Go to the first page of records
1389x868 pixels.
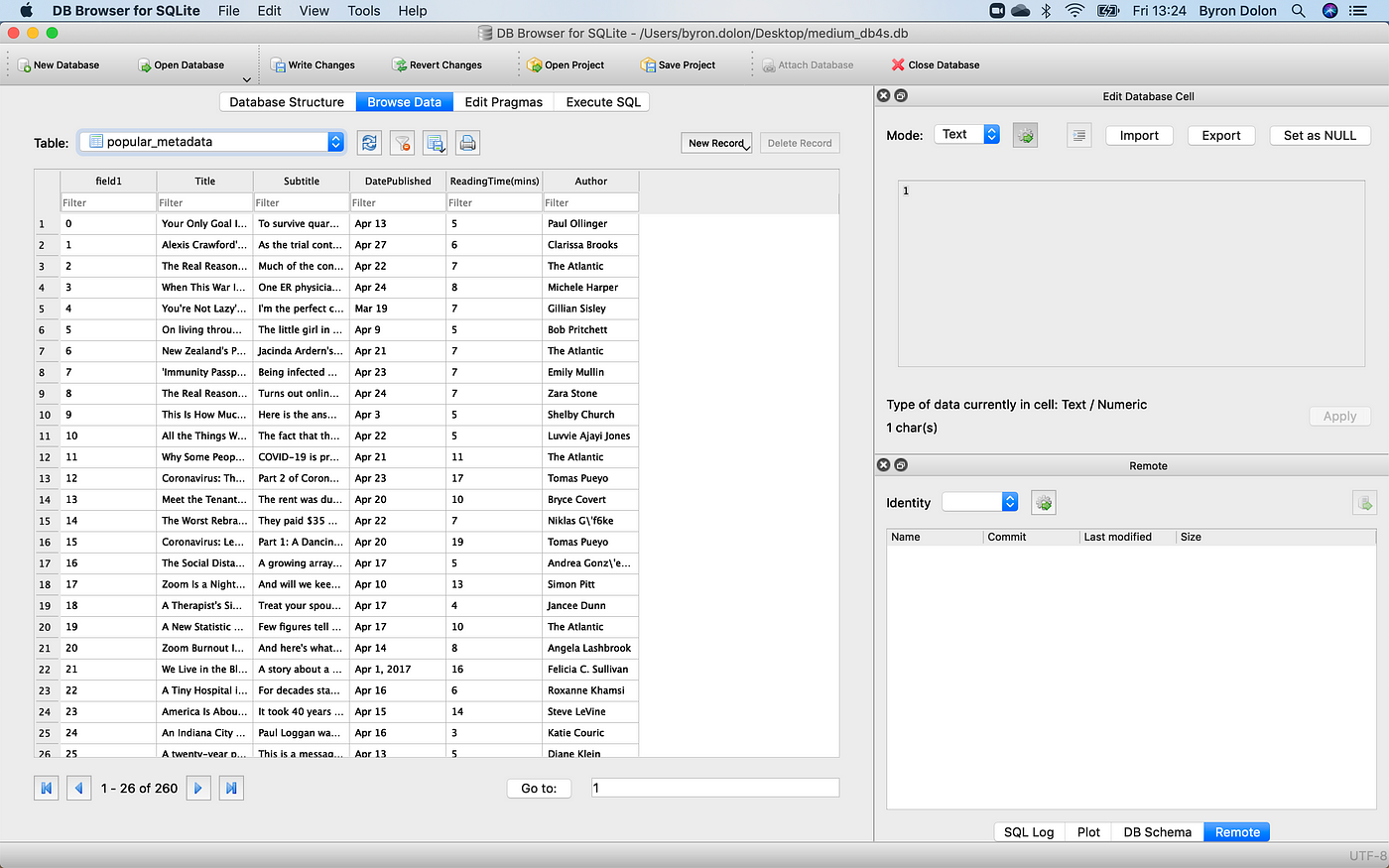(x=46, y=788)
